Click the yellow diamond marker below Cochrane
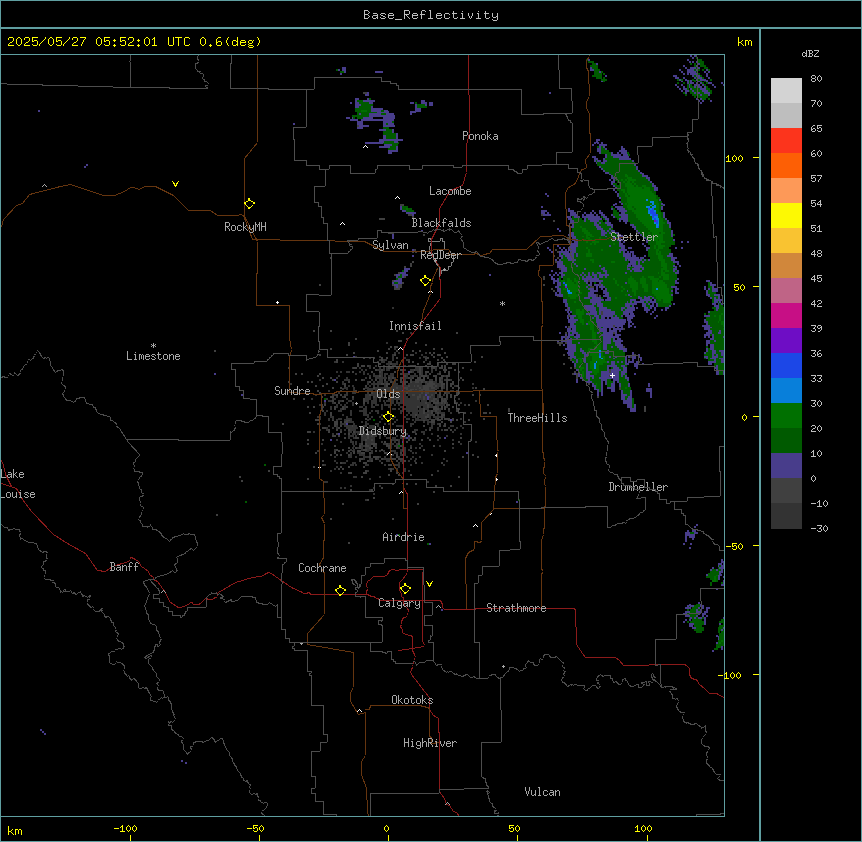 340,590
